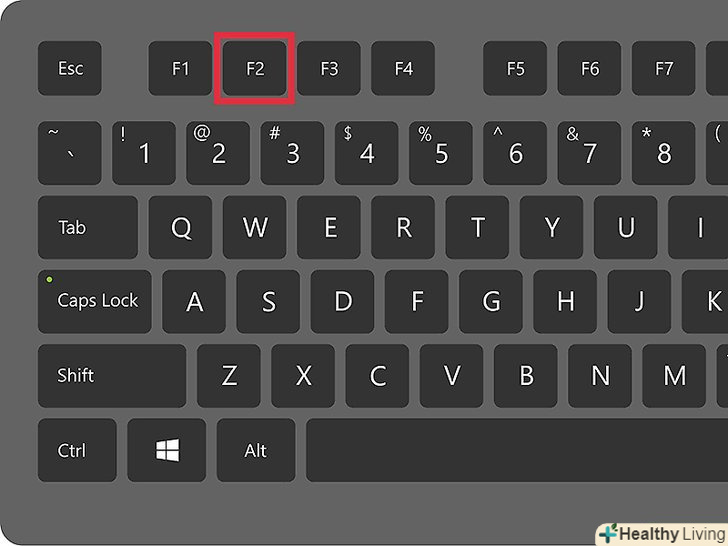Click the Ctrl key
The width and height of the screenshot is (728, 546).
click(x=77, y=450)
